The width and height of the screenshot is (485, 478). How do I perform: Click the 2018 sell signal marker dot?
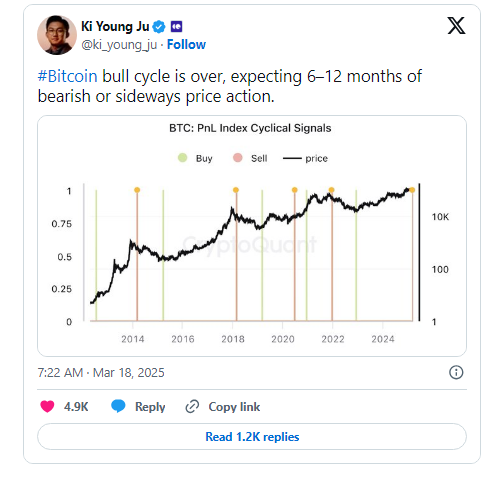[x=236, y=190]
